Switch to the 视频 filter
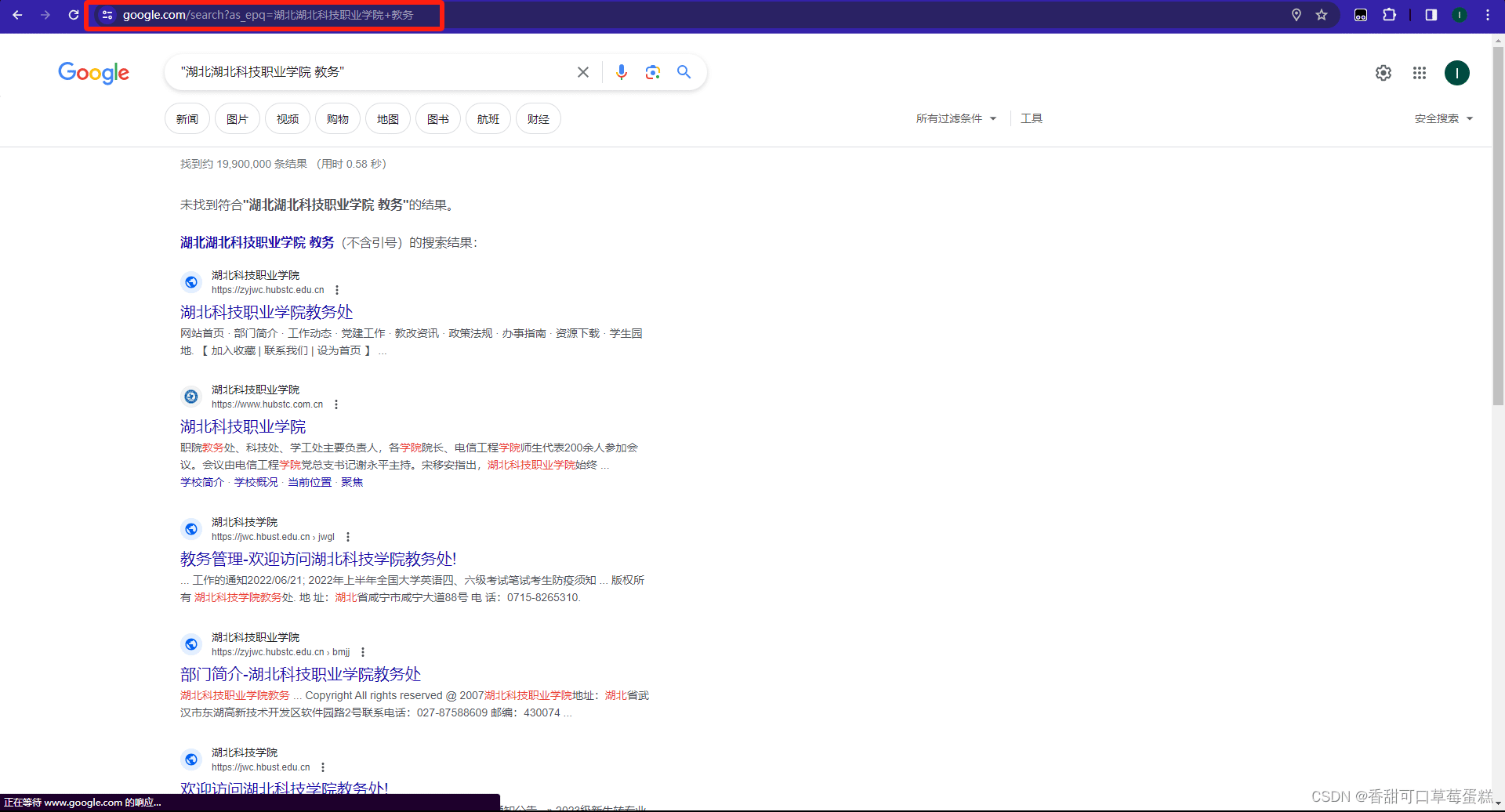 [288, 119]
